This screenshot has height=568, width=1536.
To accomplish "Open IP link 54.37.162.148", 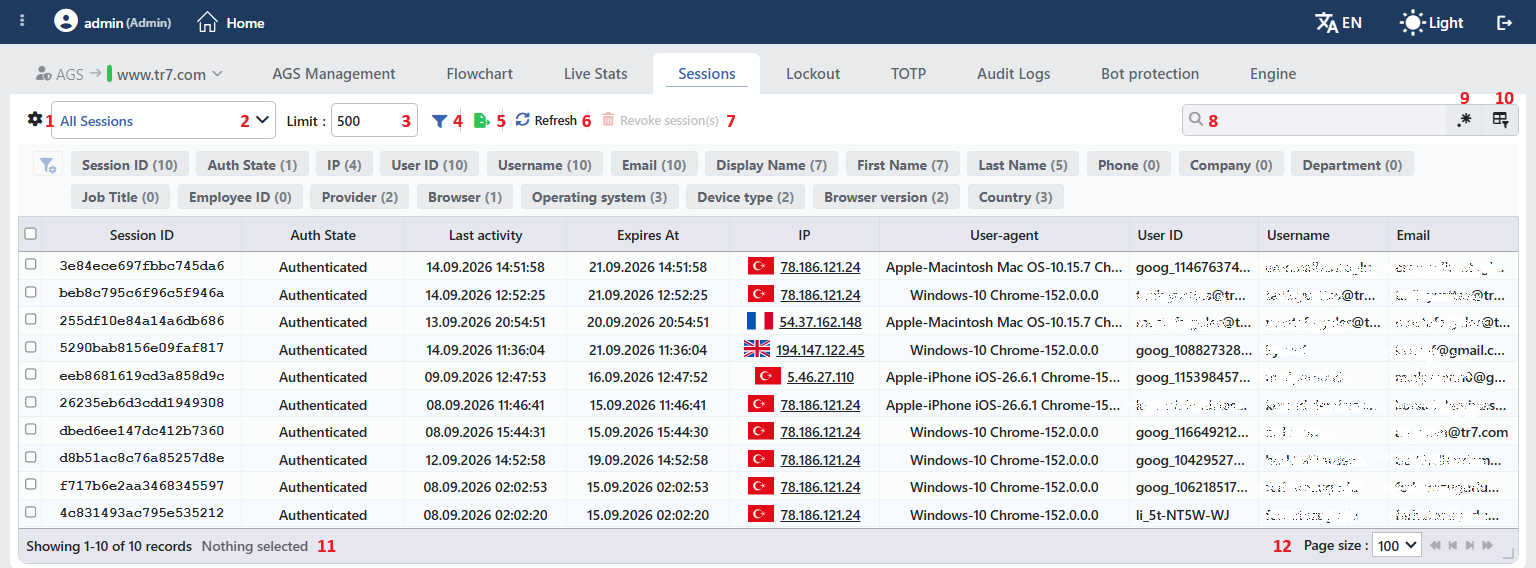I will coord(820,322).
